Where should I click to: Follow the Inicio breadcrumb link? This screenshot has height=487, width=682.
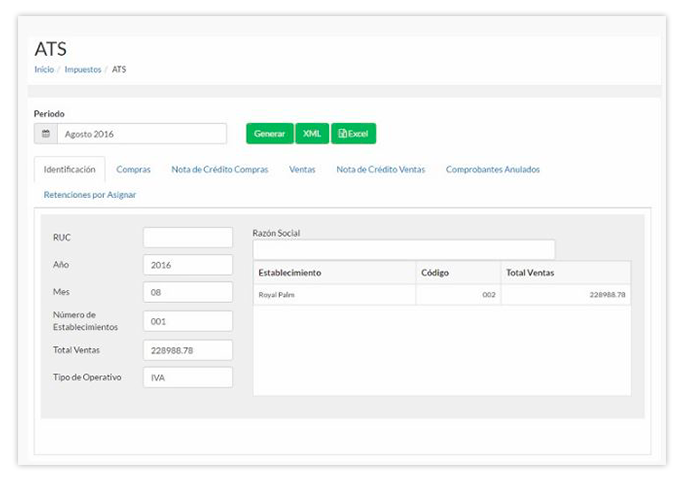tap(44, 70)
